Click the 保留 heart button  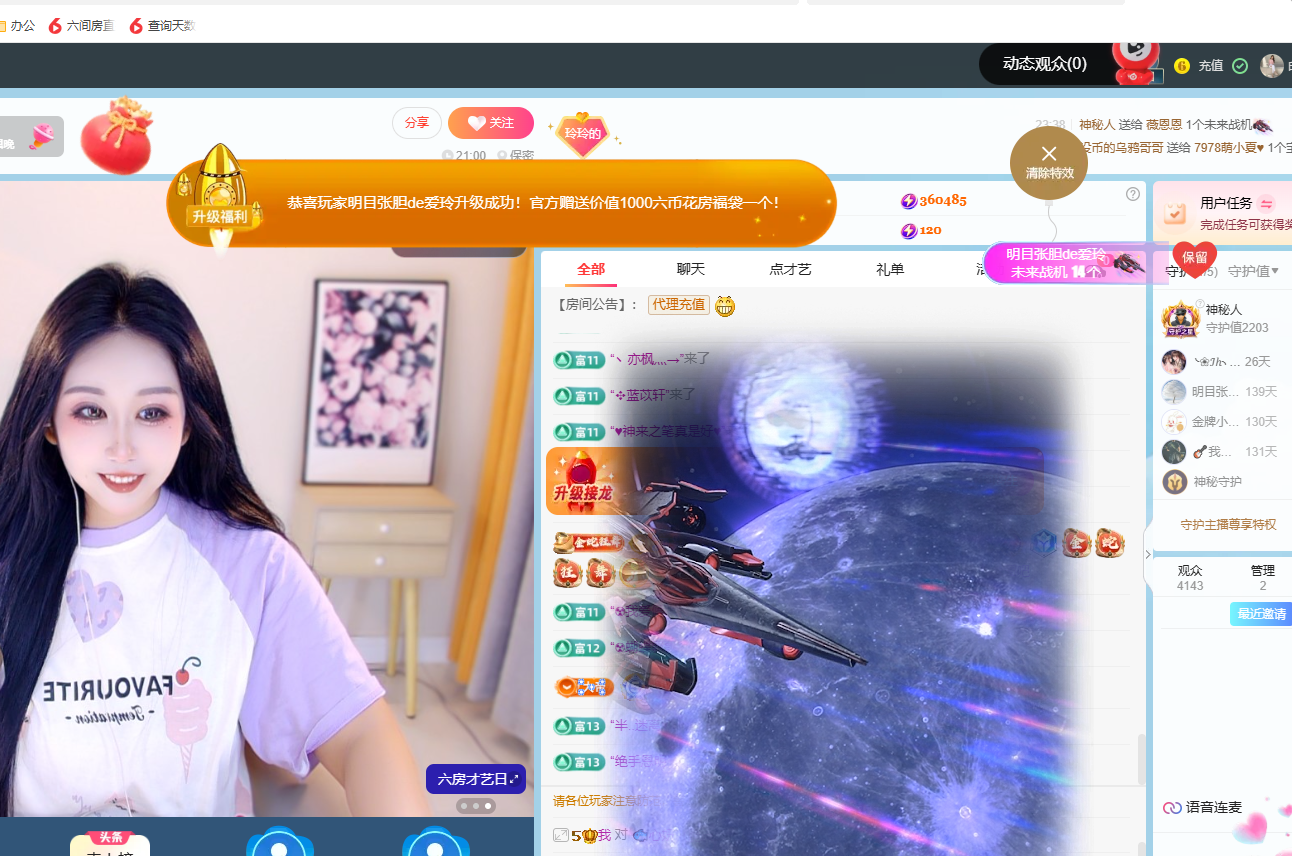click(1195, 258)
